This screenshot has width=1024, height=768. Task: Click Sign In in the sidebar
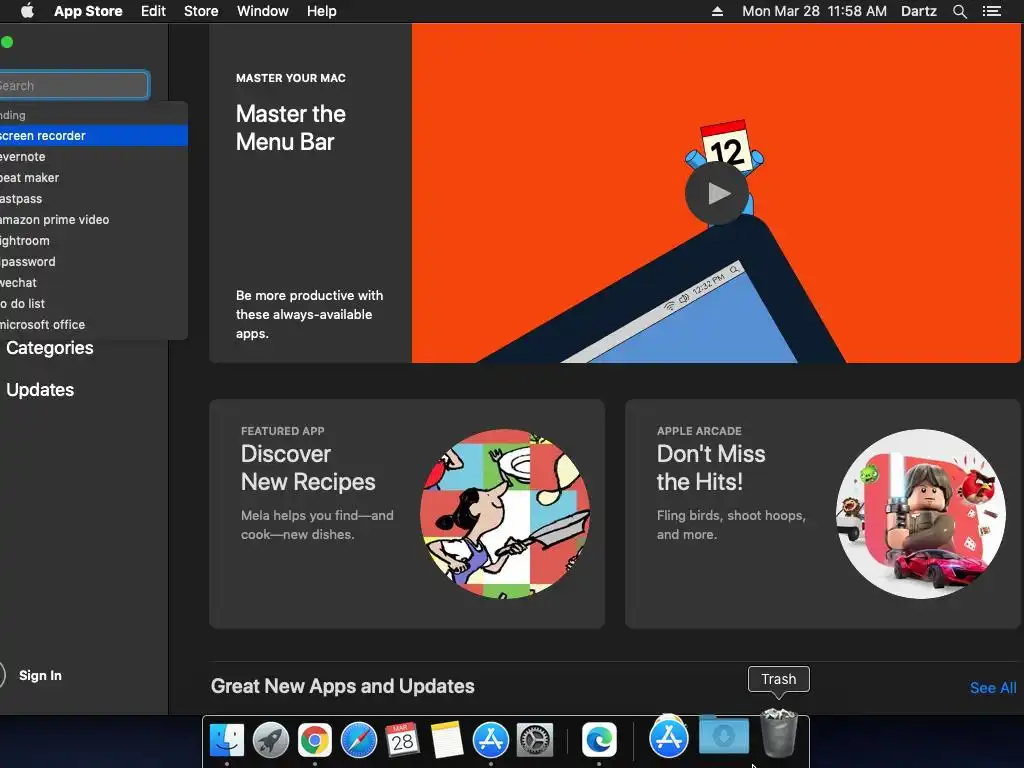[x=40, y=675]
